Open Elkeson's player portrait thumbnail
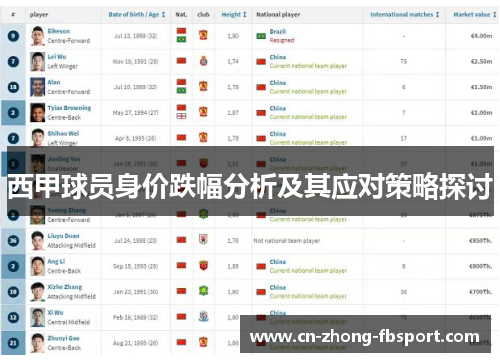Viewport: 500px width, 362px height. [x=37, y=36]
